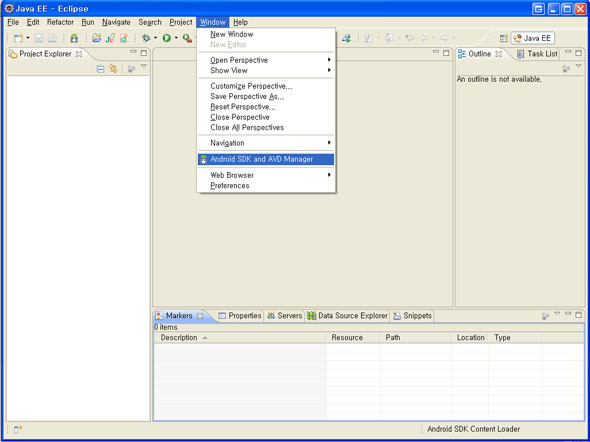Click the Open Web Browser toolbar icon
The height and width of the screenshot is (442, 590).
tap(346, 38)
